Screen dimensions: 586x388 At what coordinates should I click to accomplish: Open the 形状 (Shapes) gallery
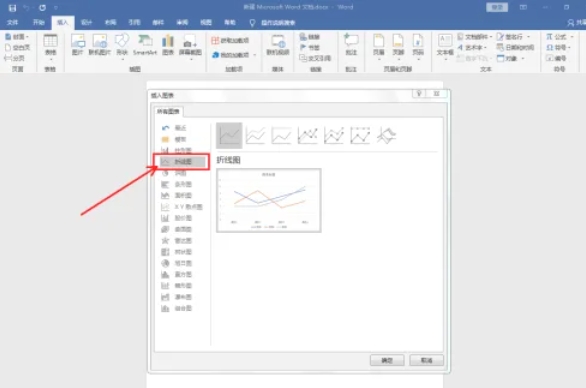coord(122,46)
